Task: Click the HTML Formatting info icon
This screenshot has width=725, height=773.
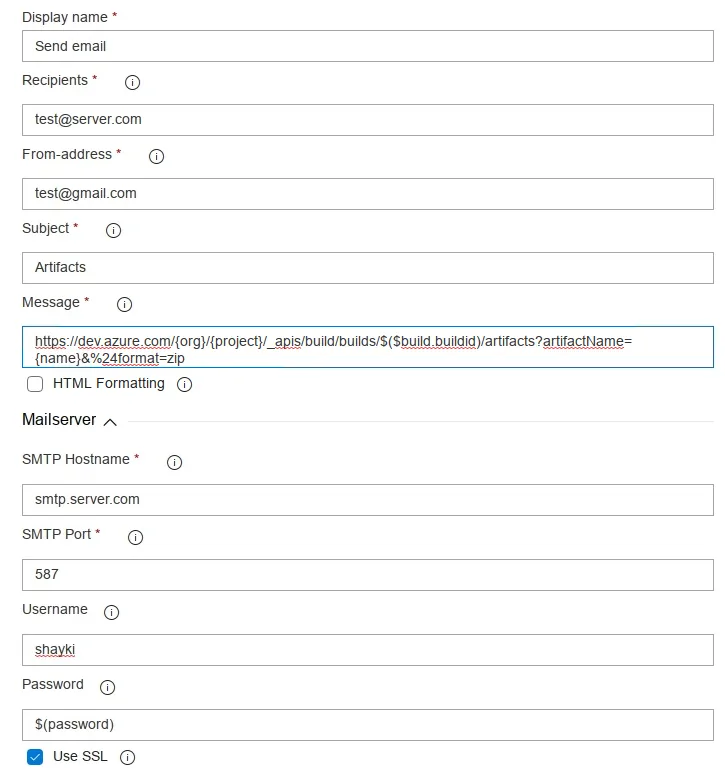Action: click(184, 384)
